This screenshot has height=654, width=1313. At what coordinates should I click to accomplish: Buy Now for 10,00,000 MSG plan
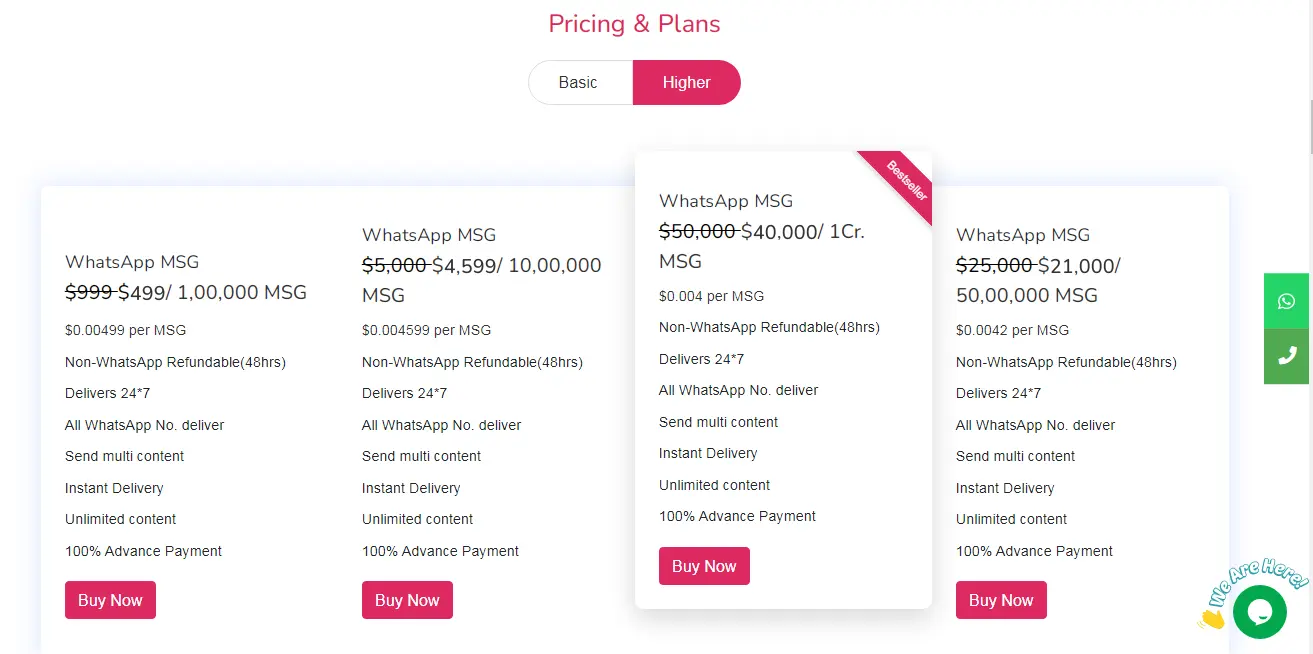pos(407,600)
